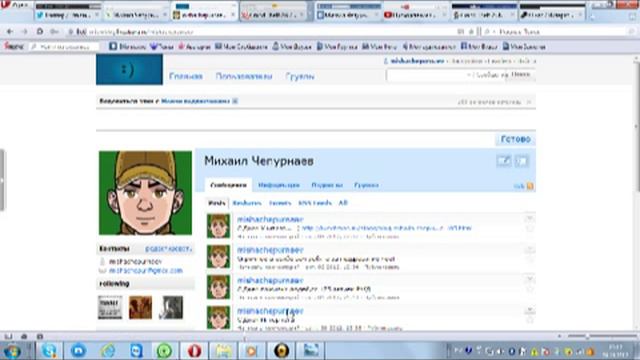640x360 pixels.
Task: Click the редактировать link next to Контакты
Action: 168,249
